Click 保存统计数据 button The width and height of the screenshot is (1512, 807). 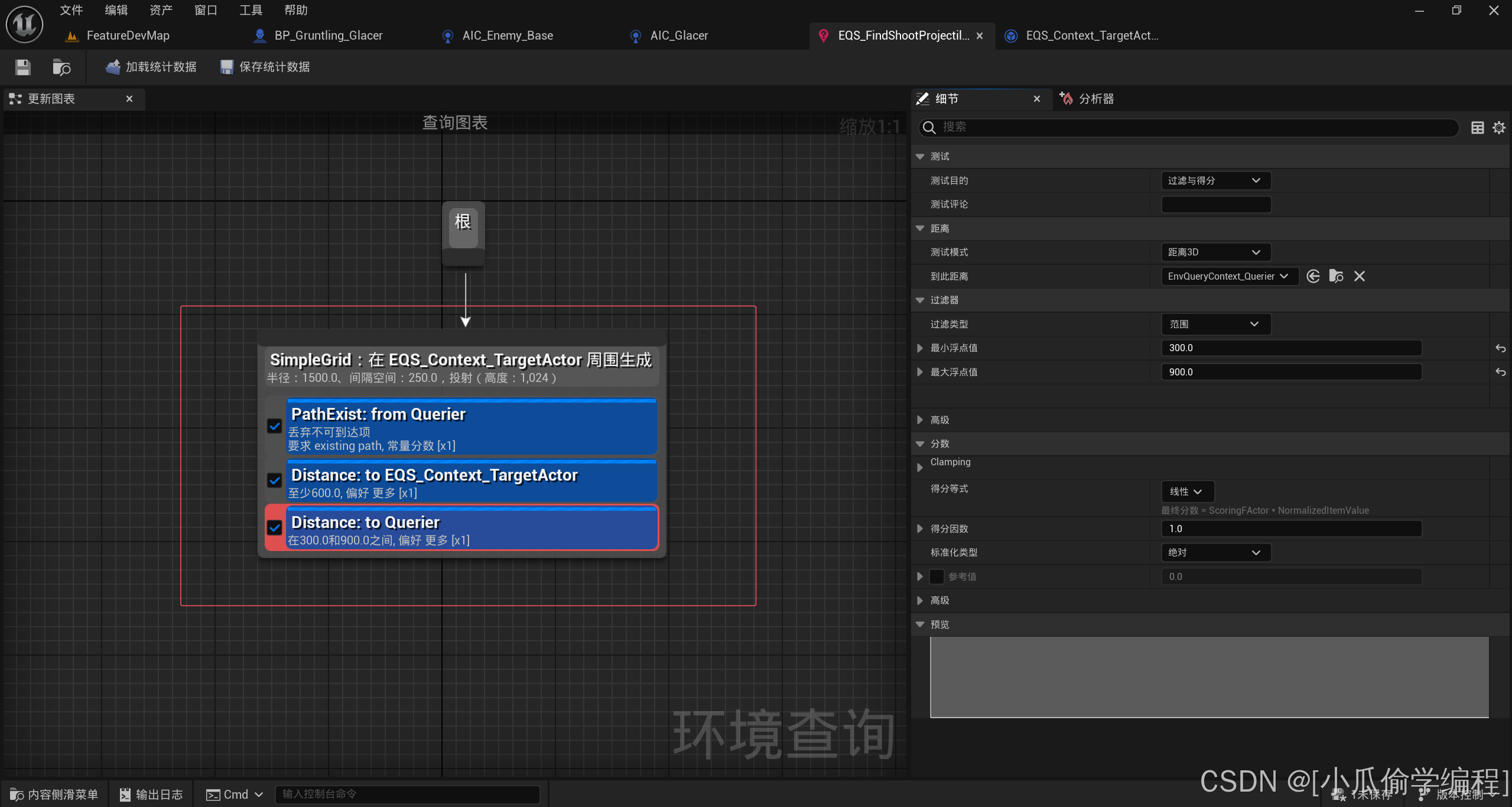(x=265, y=67)
